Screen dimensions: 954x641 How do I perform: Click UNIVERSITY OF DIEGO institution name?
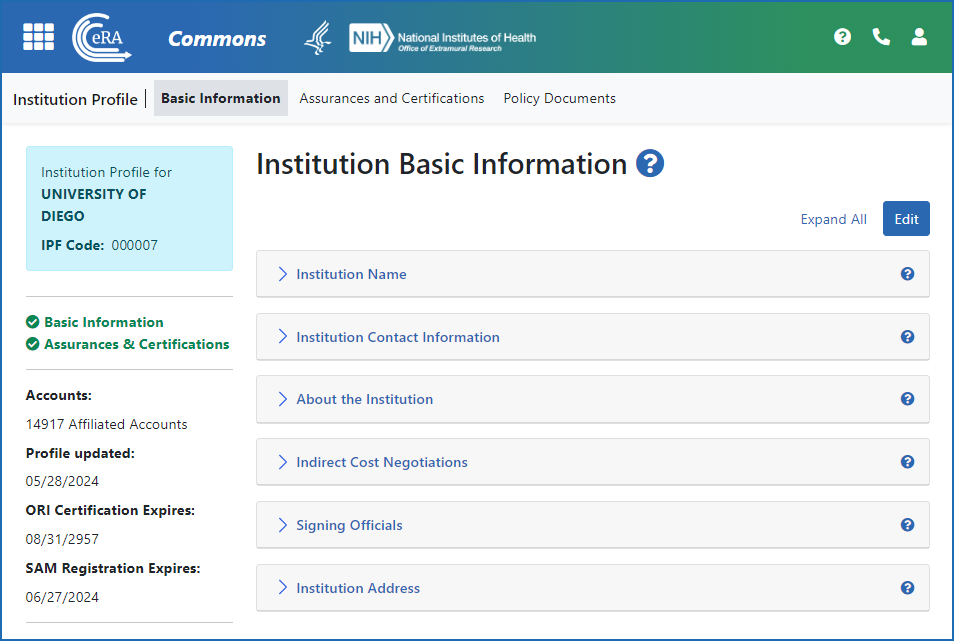coord(94,205)
